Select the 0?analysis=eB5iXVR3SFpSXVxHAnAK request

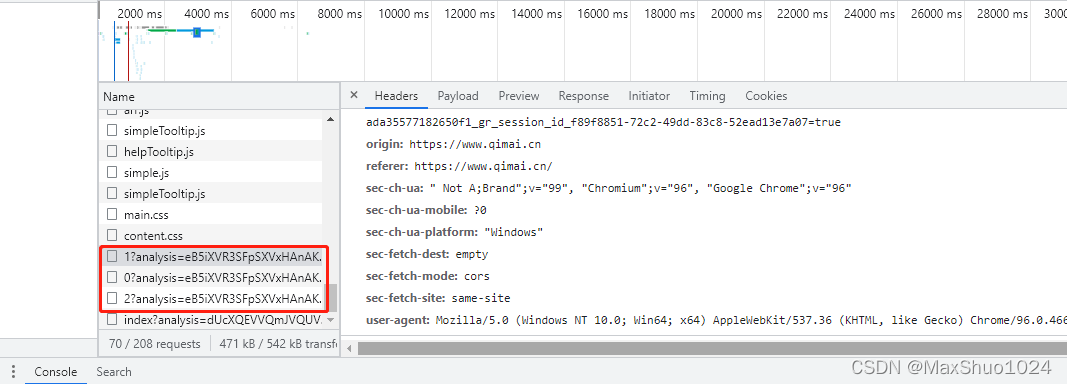click(x=212, y=278)
